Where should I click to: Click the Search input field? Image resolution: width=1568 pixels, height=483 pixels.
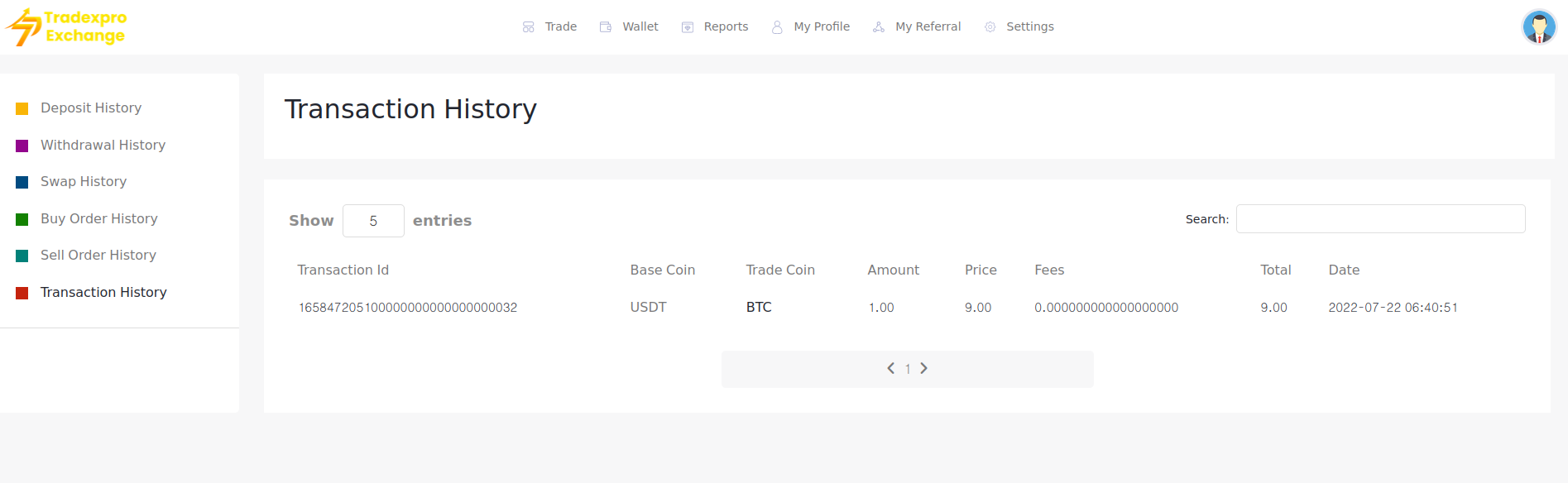1380,219
